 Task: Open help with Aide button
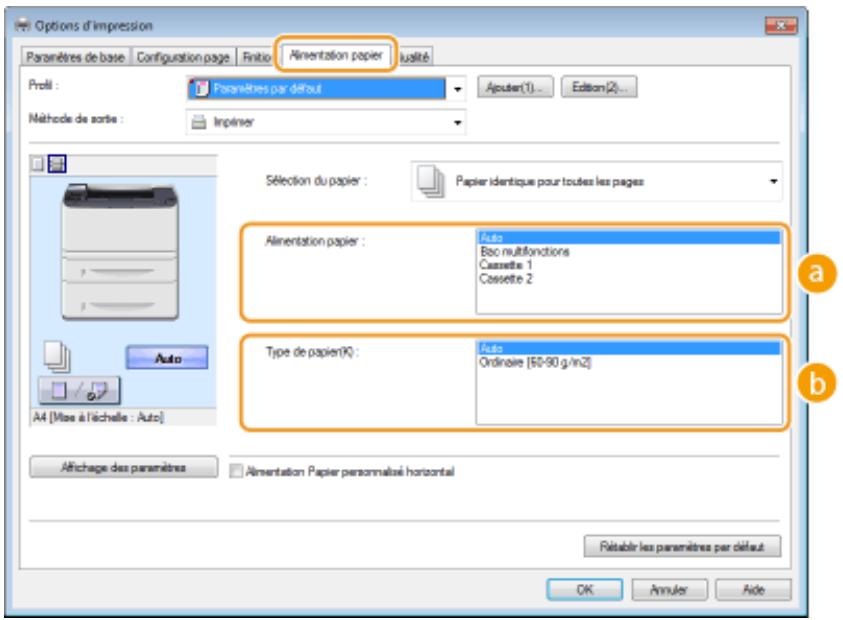753,590
